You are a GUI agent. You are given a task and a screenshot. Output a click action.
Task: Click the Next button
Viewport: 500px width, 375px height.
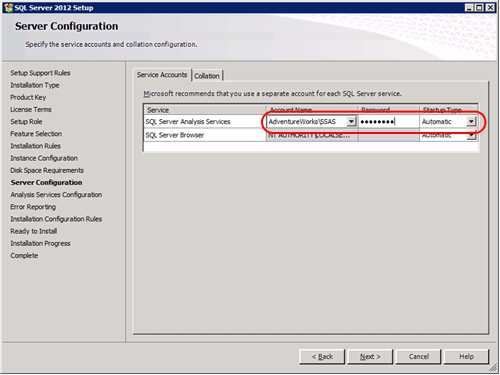pyautogui.click(x=370, y=357)
